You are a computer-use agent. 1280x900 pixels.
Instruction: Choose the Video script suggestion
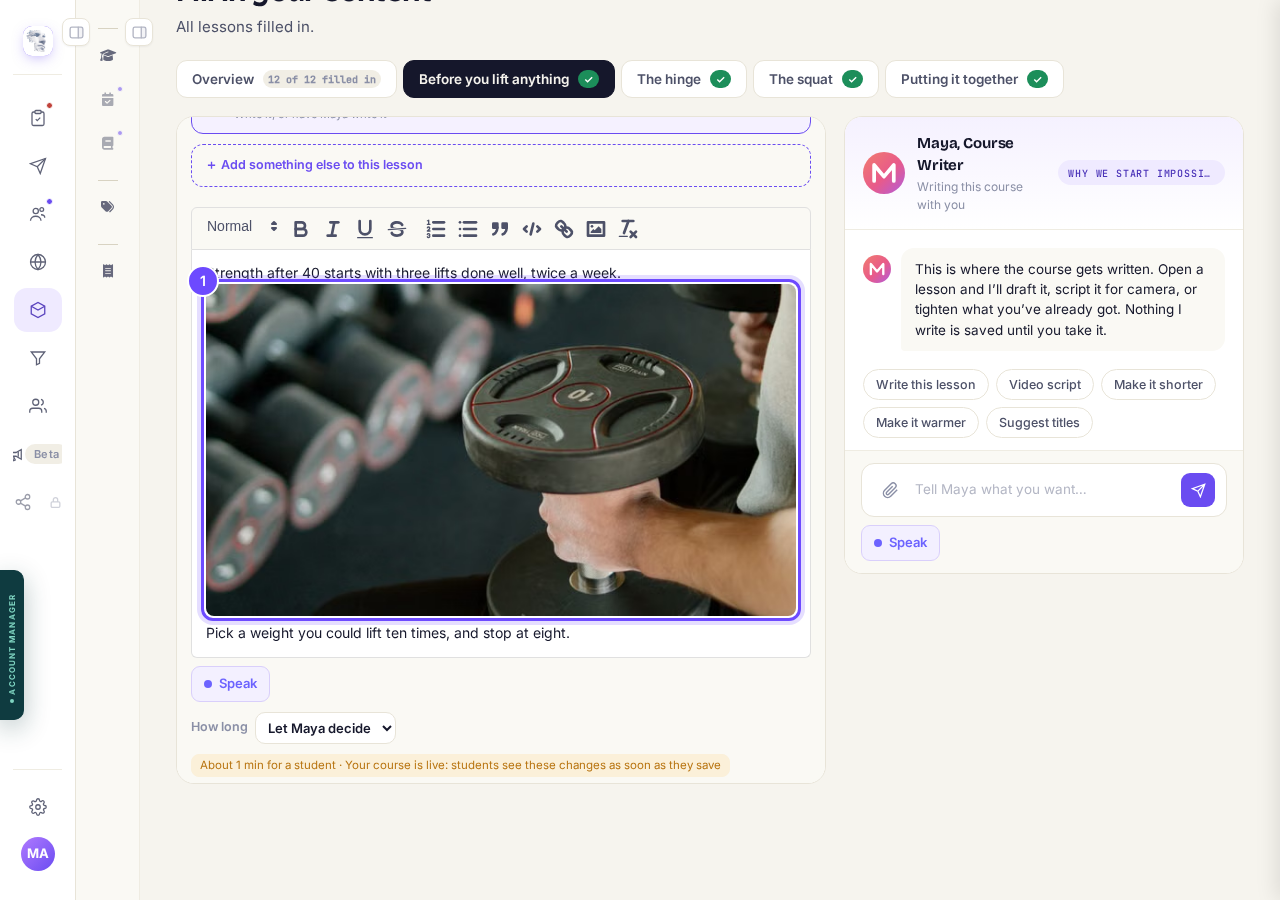[1045, 385]
